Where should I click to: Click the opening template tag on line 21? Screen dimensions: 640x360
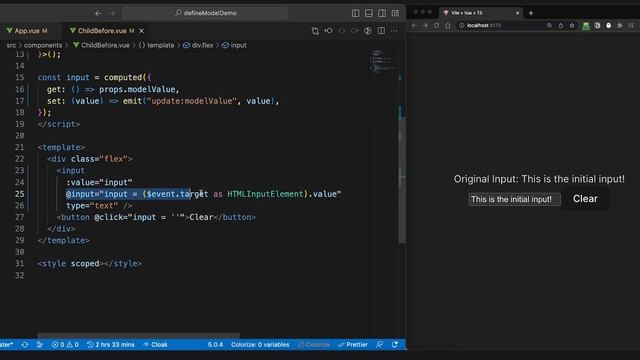coord(61,147)
